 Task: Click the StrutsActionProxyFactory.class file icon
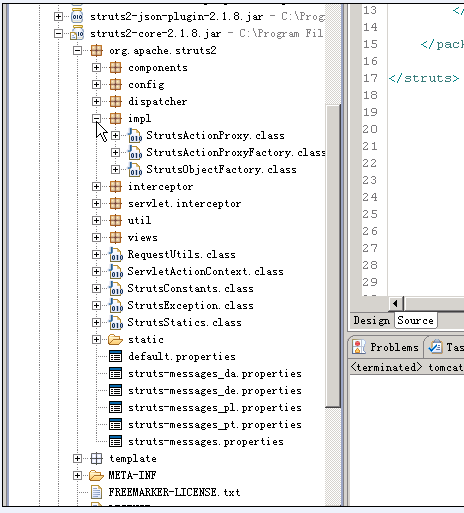coord(135,152)
